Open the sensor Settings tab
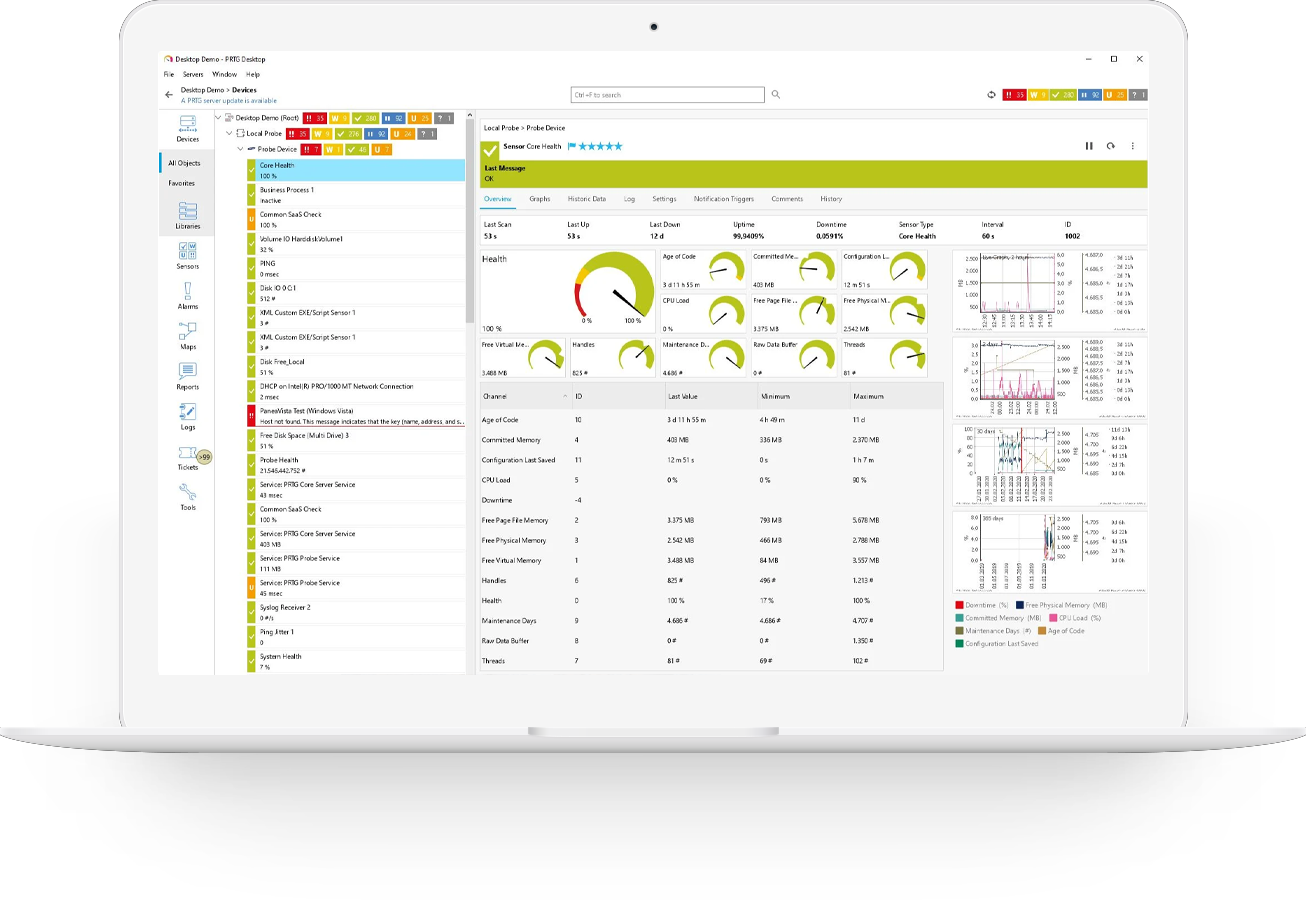Viewport: 1306px width, 900px height. point(664,199)
